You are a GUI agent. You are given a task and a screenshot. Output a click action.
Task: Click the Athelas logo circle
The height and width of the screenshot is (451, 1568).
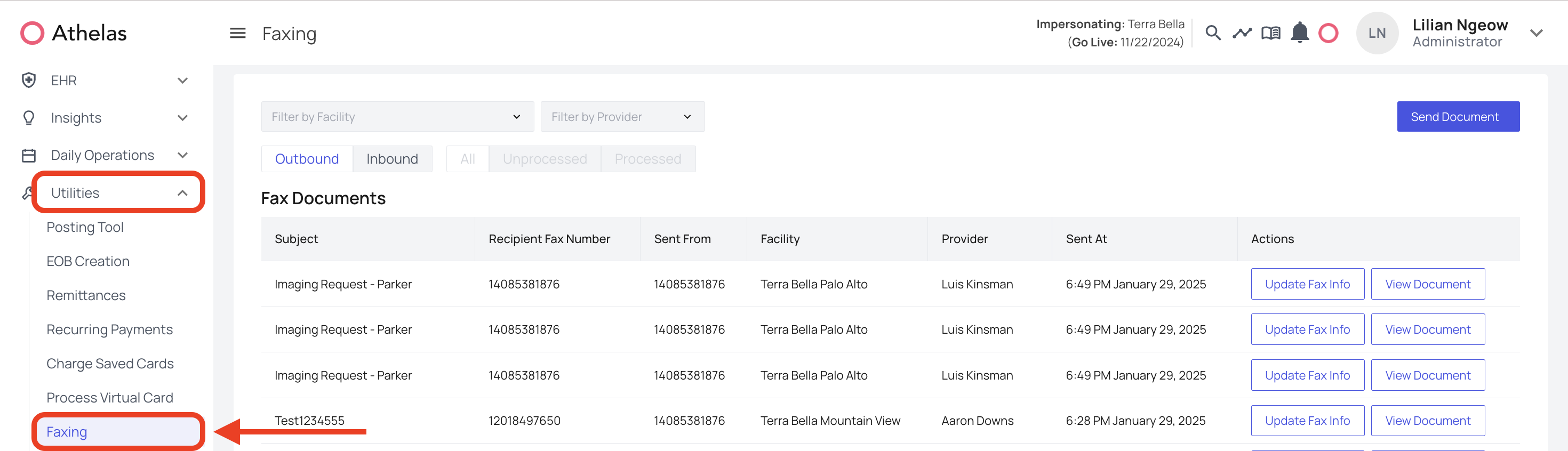point(32,33)
